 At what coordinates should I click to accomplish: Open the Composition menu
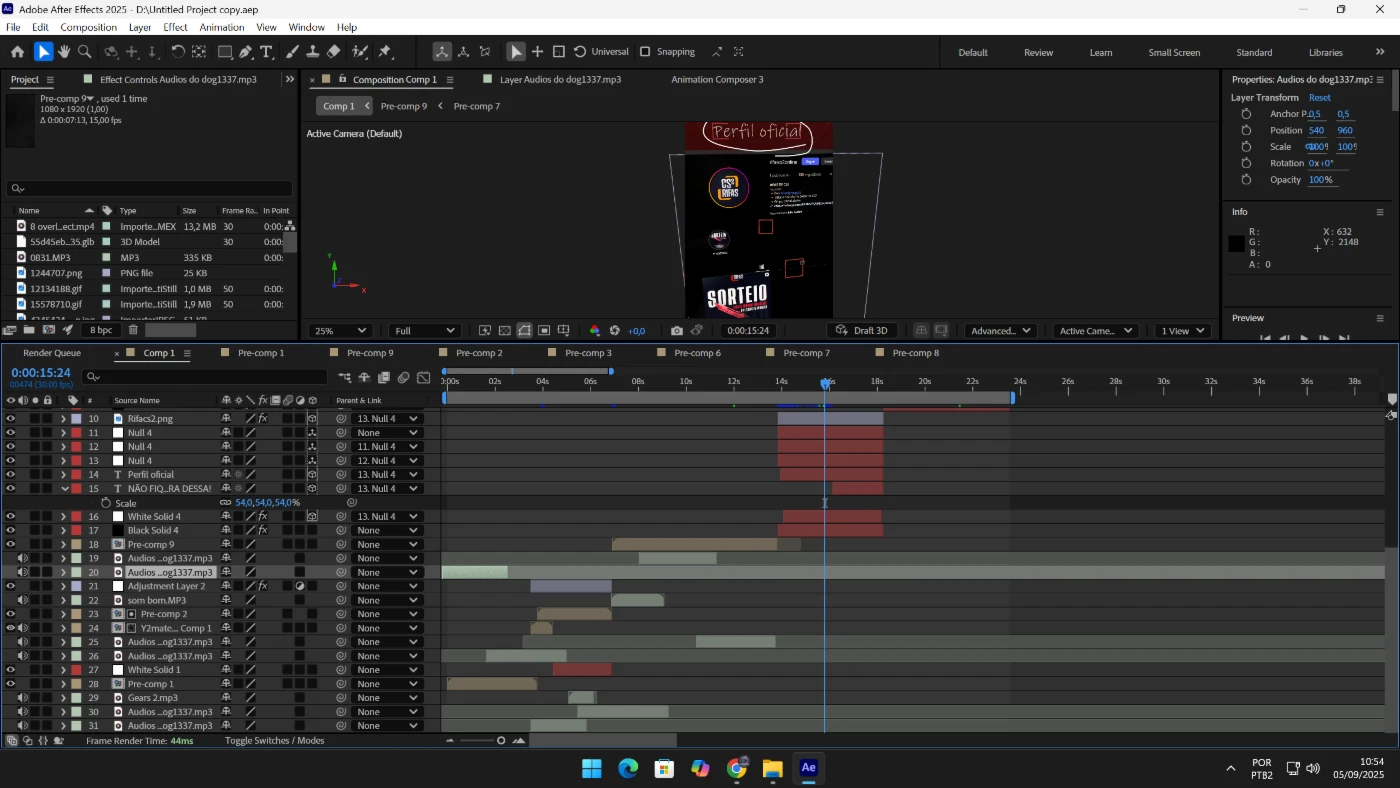pyautogui.click(x=88, y=27)
